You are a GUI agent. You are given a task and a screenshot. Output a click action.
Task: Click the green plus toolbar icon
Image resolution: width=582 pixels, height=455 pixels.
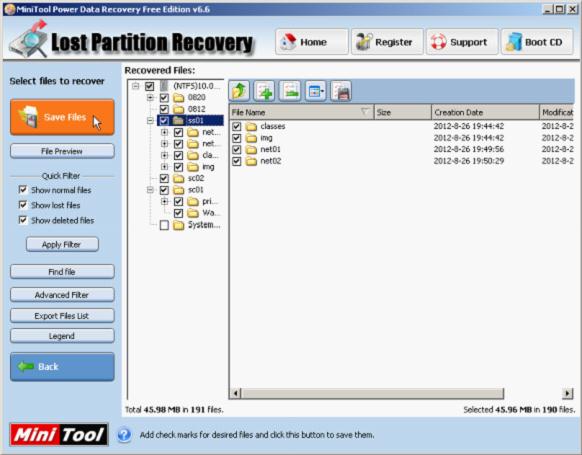tap(265, 91)
